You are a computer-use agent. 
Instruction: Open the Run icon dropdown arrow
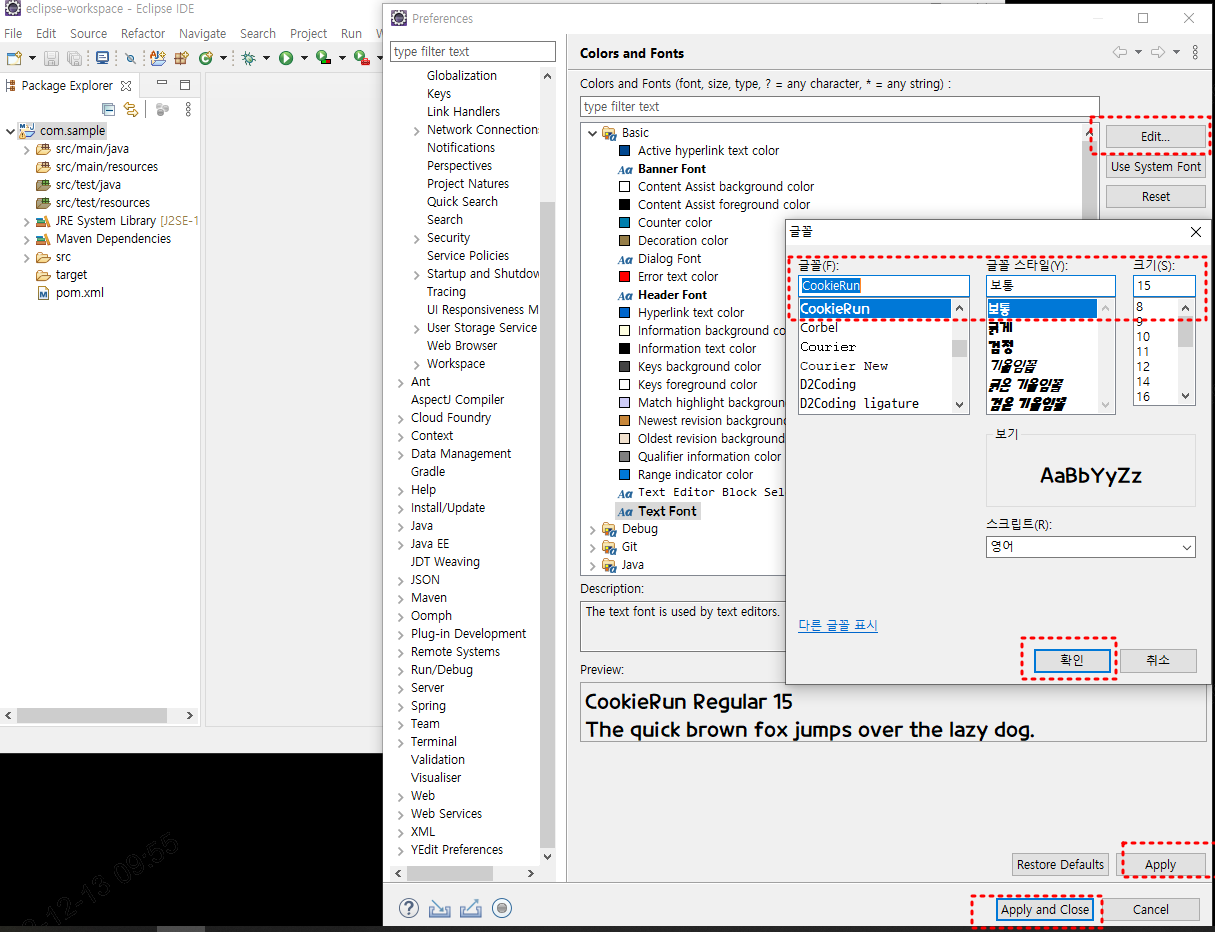(x=303, y=59)
